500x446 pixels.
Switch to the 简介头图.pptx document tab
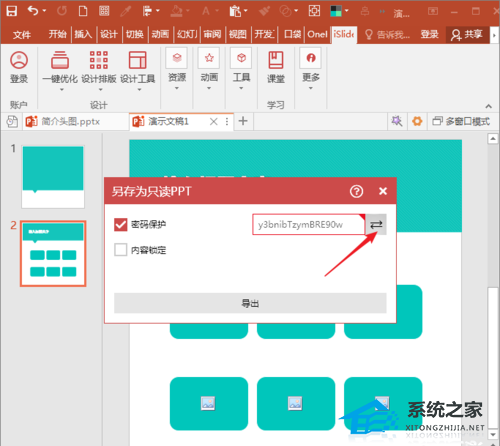75,121
